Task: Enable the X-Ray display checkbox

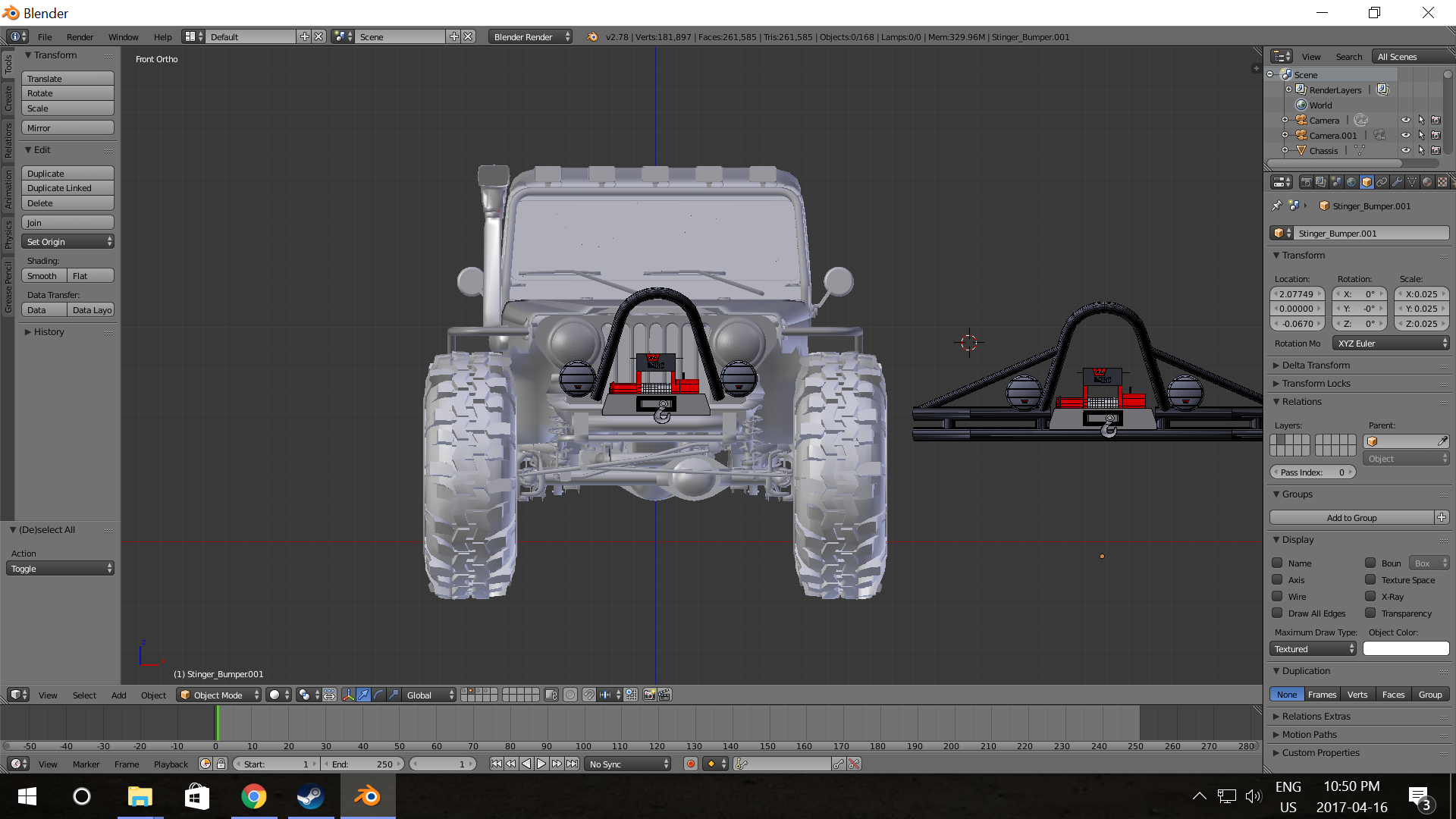Action: pos(1371,597)
